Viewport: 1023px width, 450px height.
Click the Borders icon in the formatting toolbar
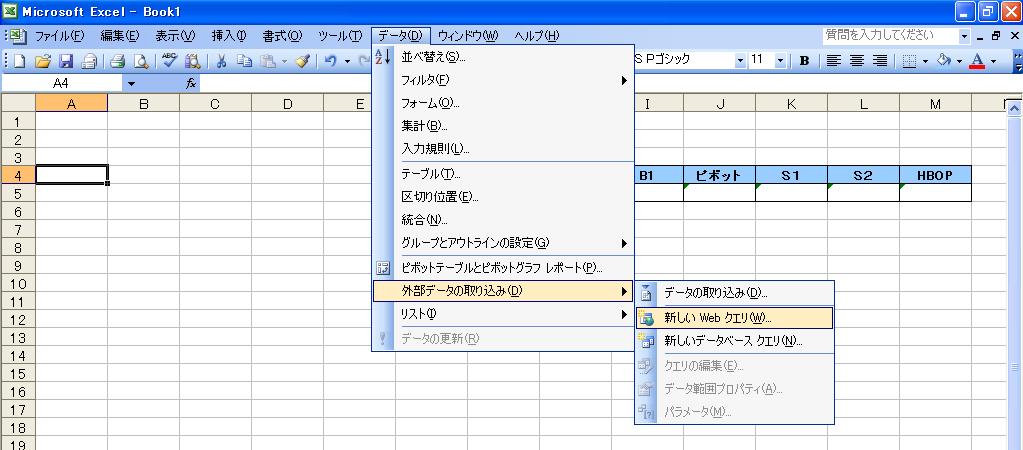(x=909, y=61)
